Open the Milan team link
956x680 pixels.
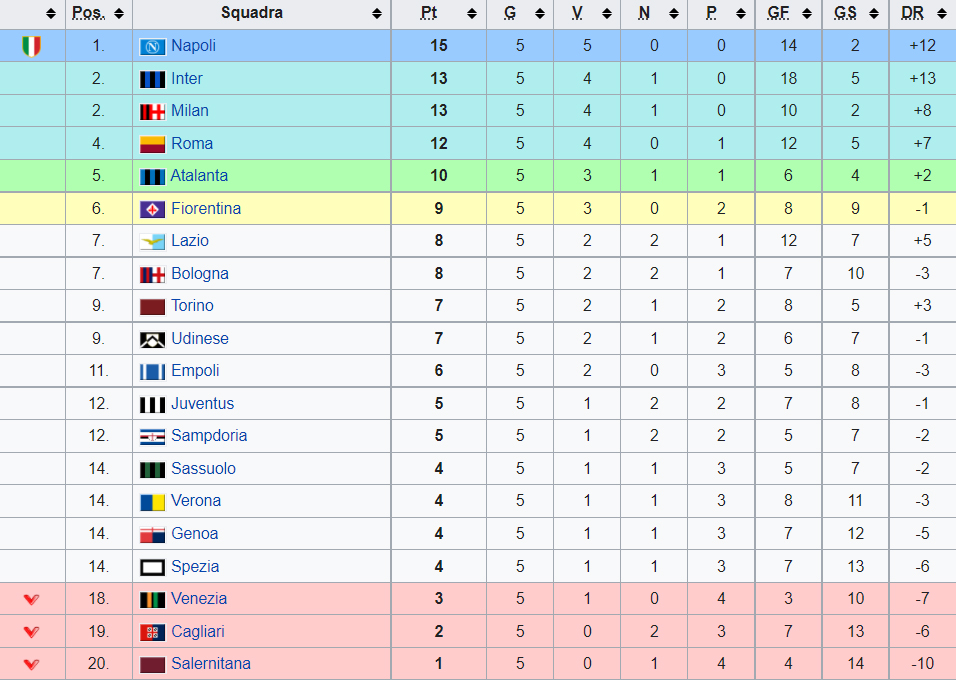pyautogui.click(x=190, y=110)
